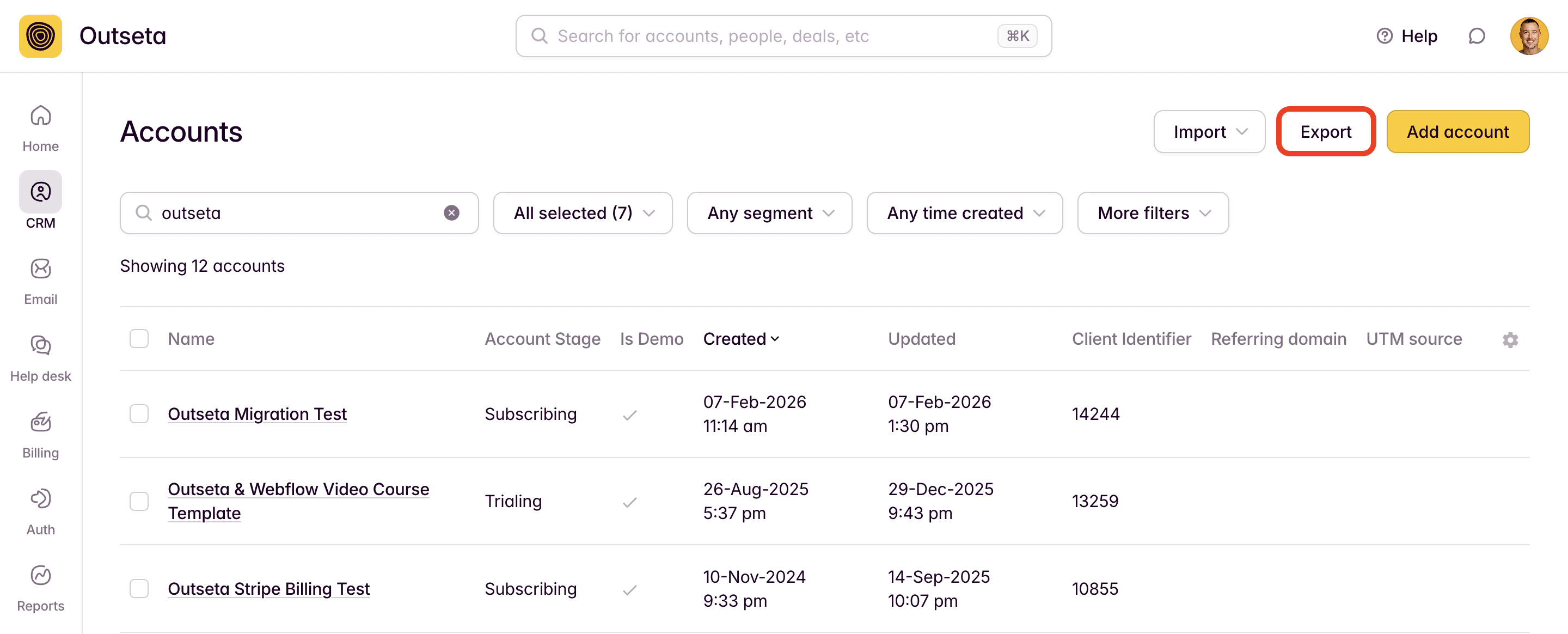
Task: Open the Billing sidebar icon
Action: [40, 434]
